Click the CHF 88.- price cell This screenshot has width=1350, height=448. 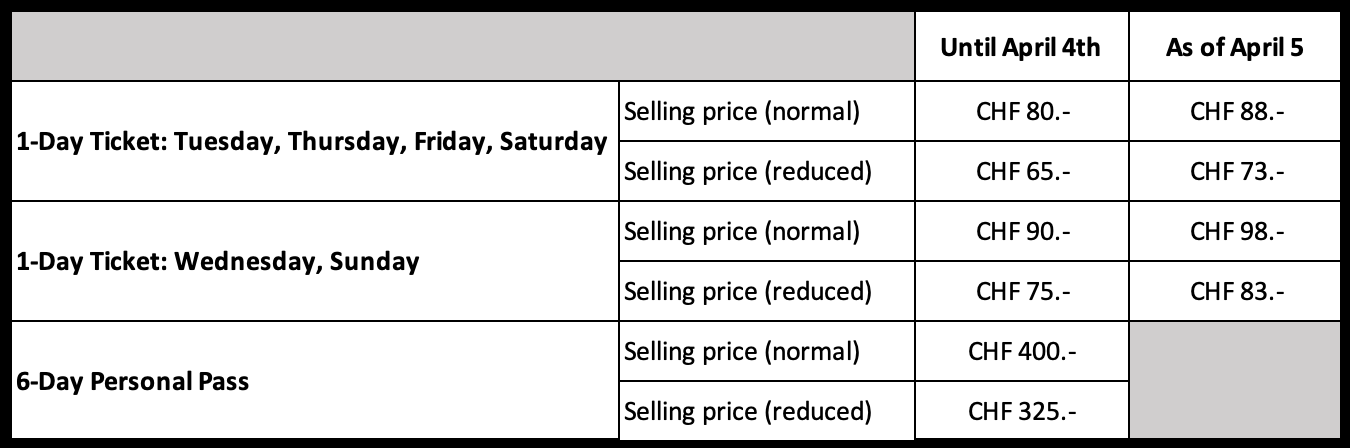pos(1234,111)
